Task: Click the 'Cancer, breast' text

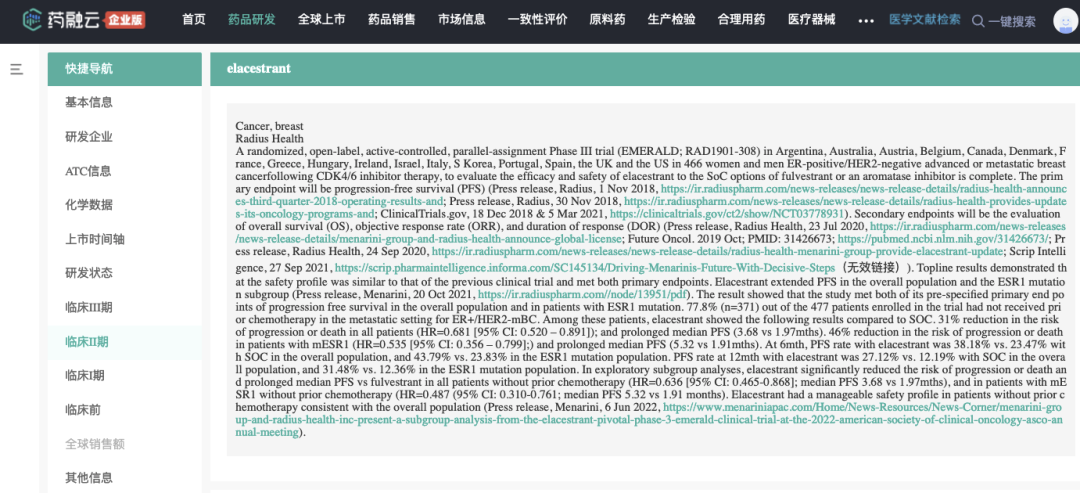Action: click(269, 126)
